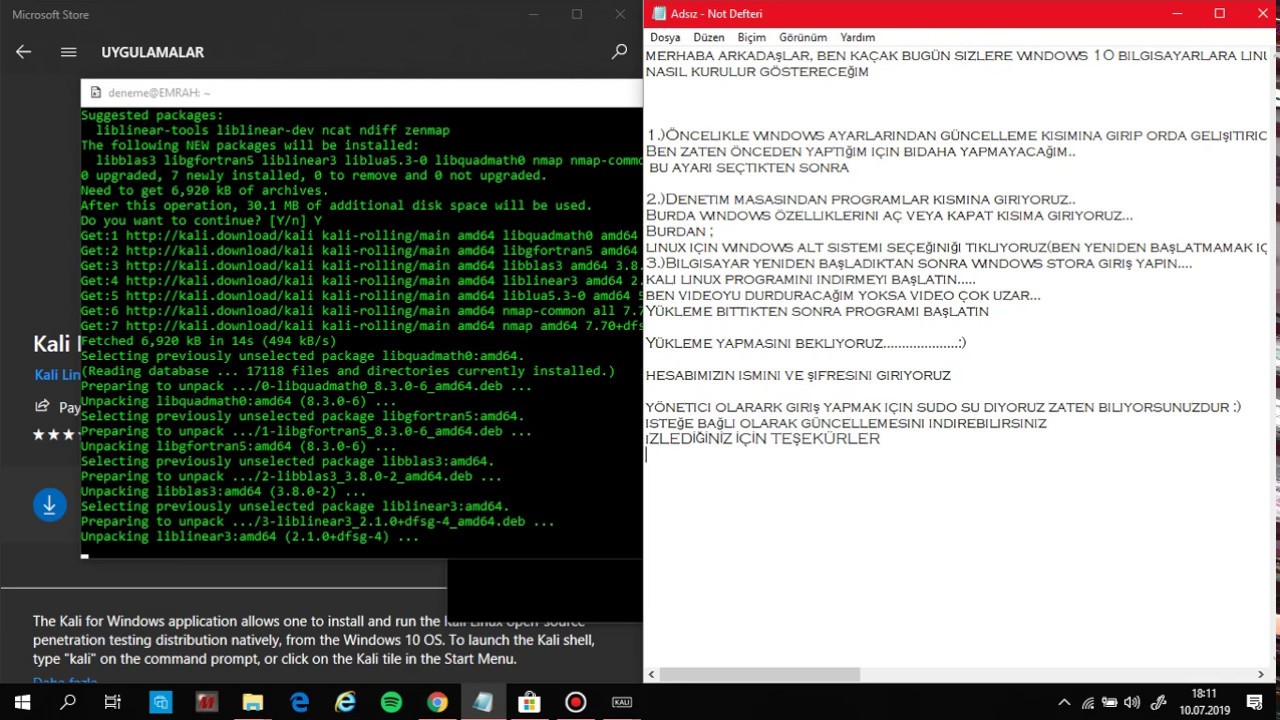Launch Microsoft Edge from the taskbar

click(299, 702)
